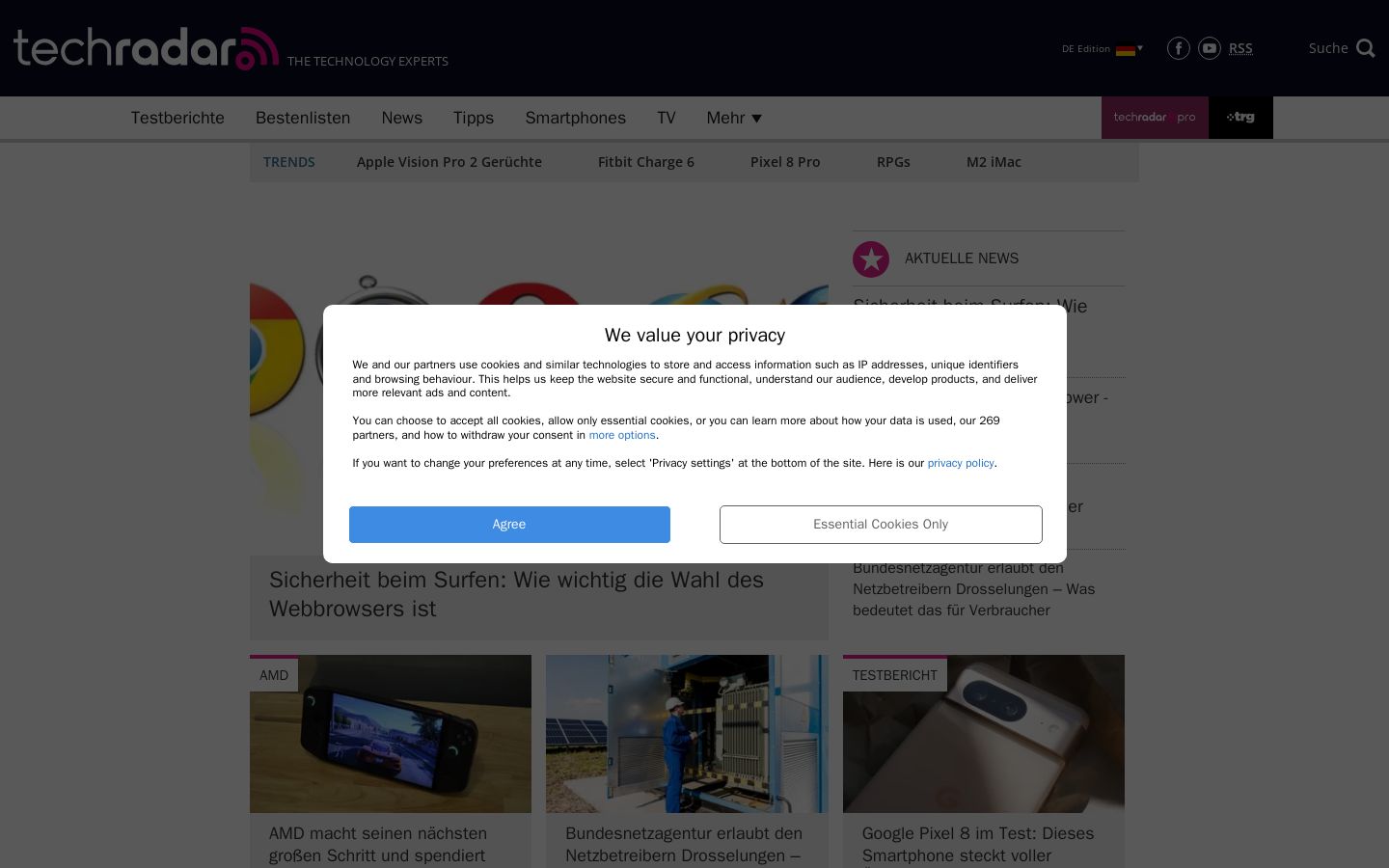Open the more options link
This screenshot has width=1389, height=868.
pyautogui.click(x=622, y=435)
